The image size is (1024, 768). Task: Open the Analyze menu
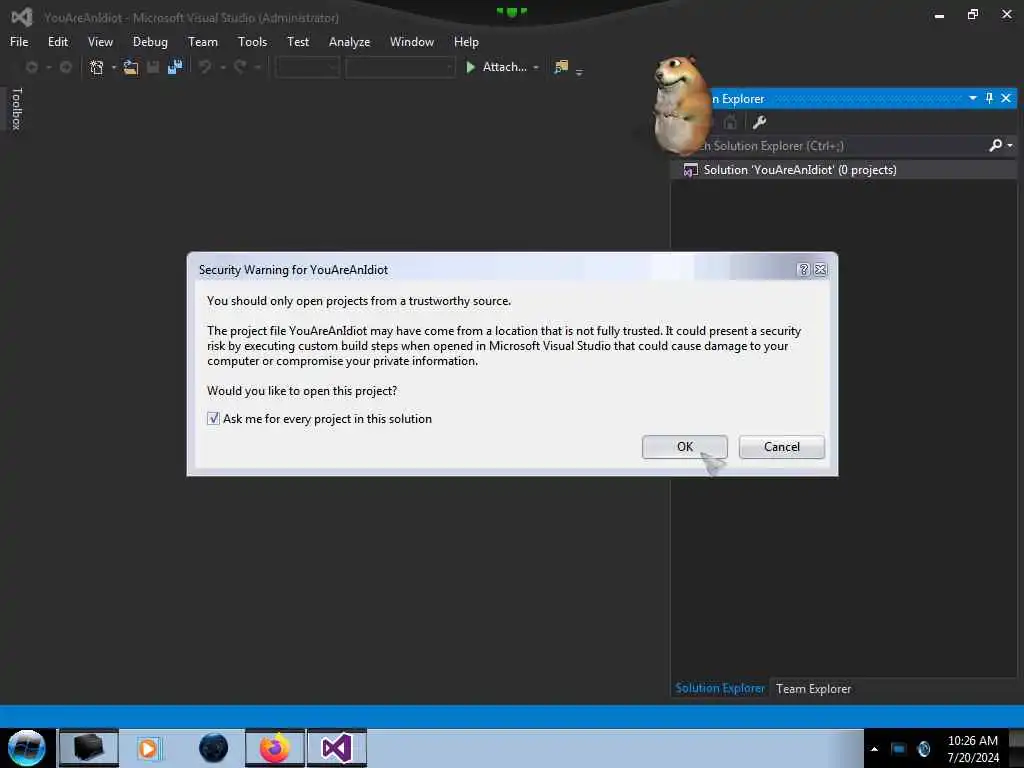pyautogui.click(x=349, y=42)
